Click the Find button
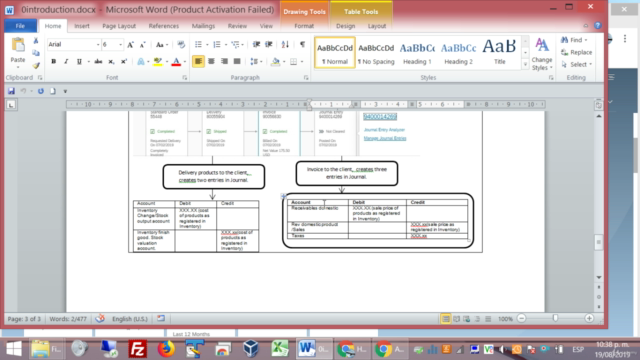Screen dimensions: 640x360 (575, 40)
